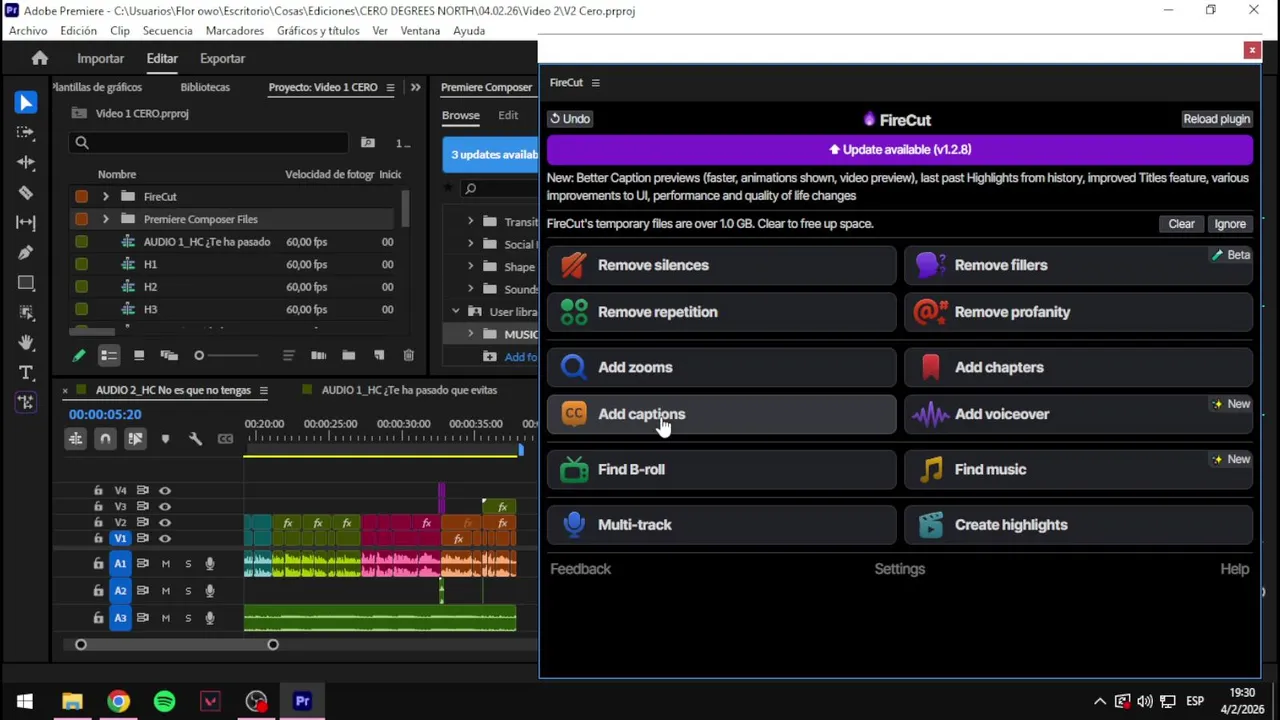Mute audio track A1
1280x720 pixels.
[166, 564]
